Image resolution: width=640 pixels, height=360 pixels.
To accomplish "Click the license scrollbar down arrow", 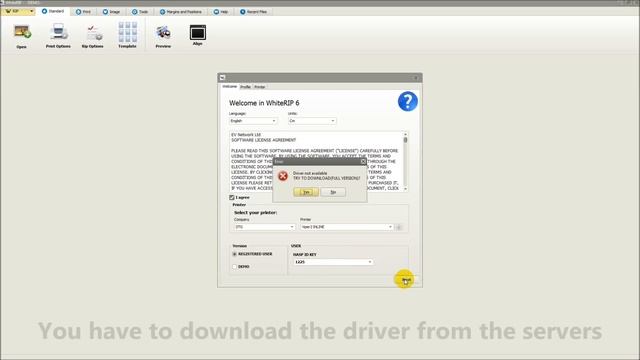I will [x=405, y=189].
